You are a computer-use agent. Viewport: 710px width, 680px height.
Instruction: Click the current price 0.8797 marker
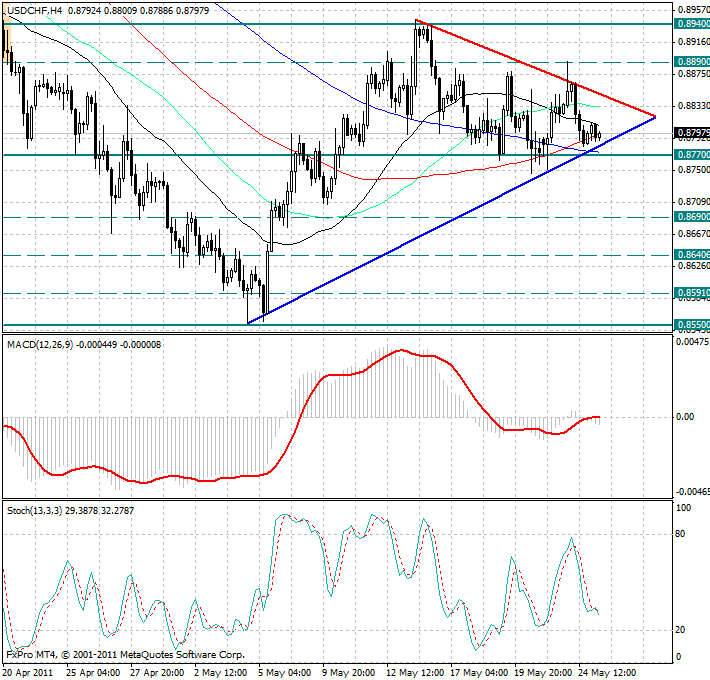691,133
